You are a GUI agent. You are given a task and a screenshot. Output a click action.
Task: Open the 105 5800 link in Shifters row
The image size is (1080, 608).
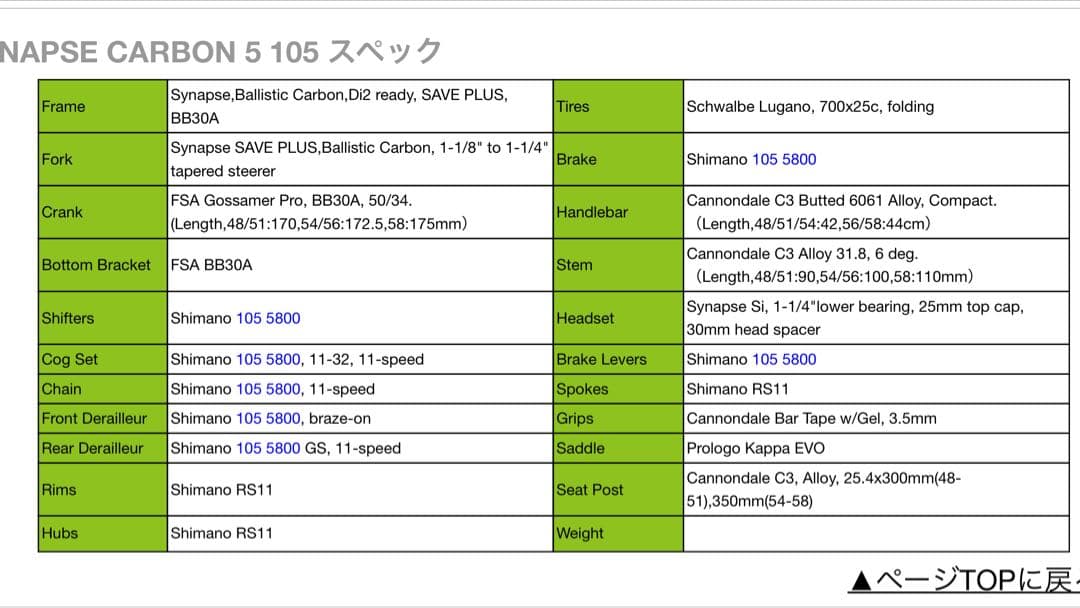click(x=268, y=318)
